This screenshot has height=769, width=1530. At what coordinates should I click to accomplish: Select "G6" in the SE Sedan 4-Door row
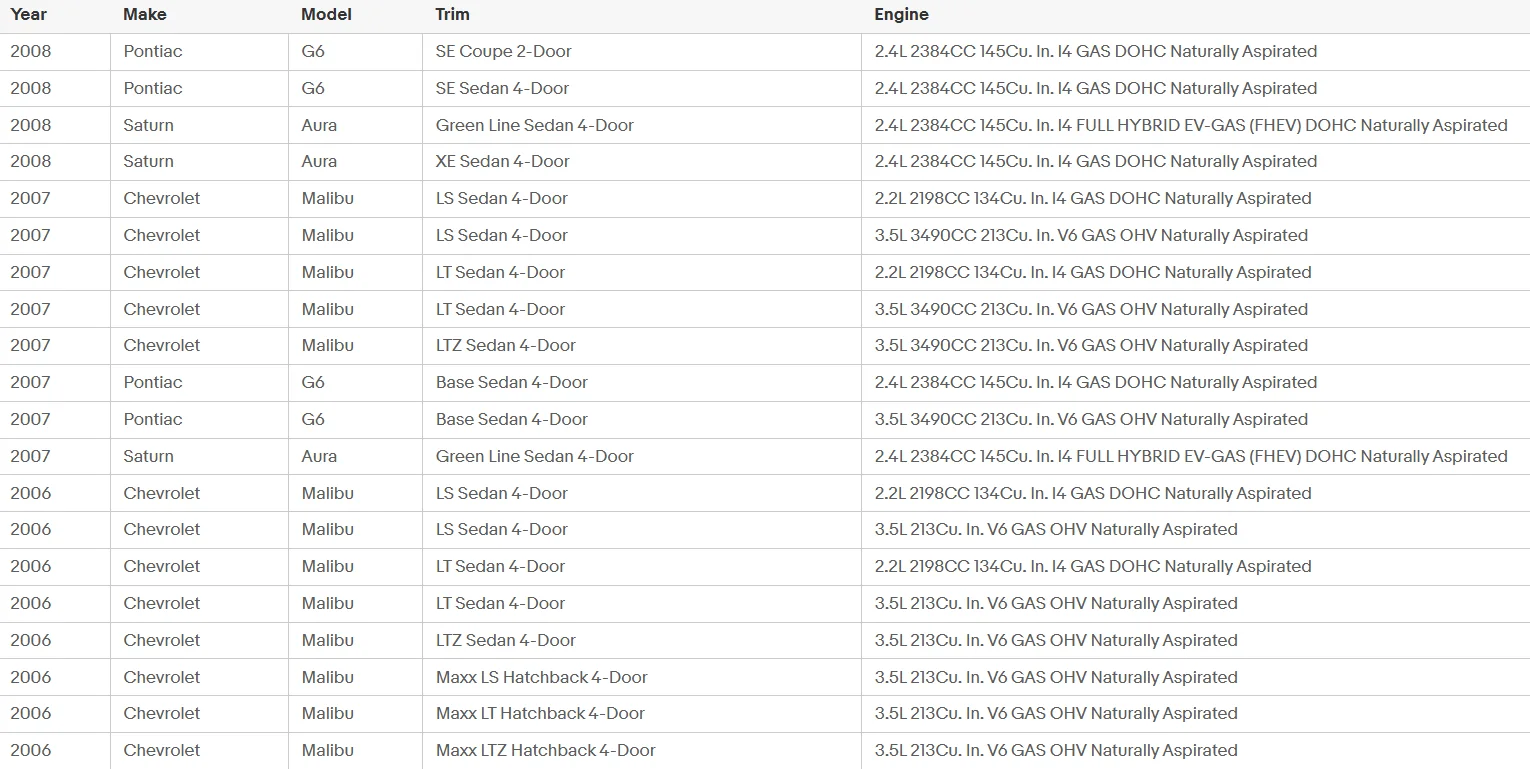[x=313, y=88]
